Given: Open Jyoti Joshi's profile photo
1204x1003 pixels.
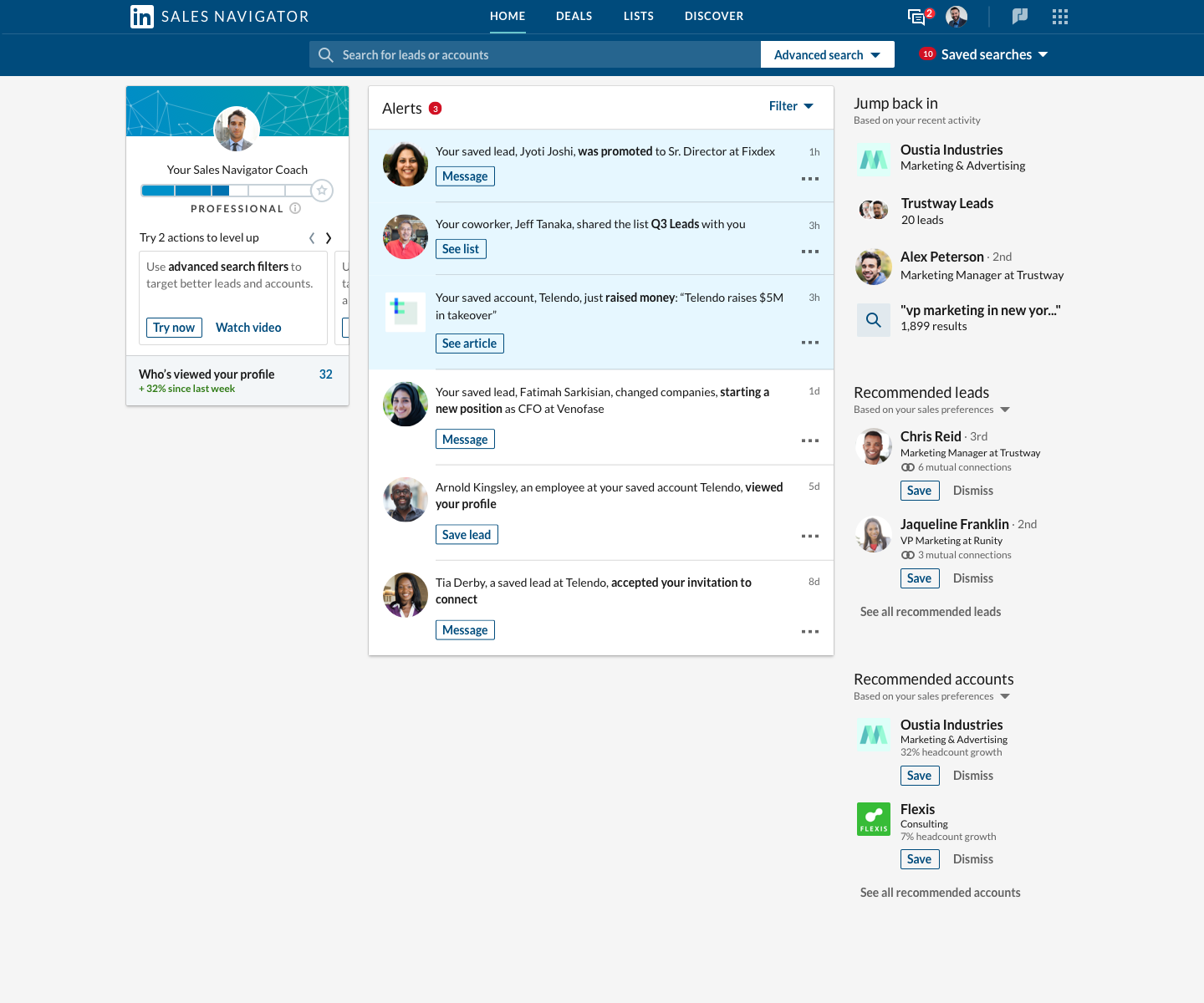Looking at the screenshot, I should click(406, 164).
